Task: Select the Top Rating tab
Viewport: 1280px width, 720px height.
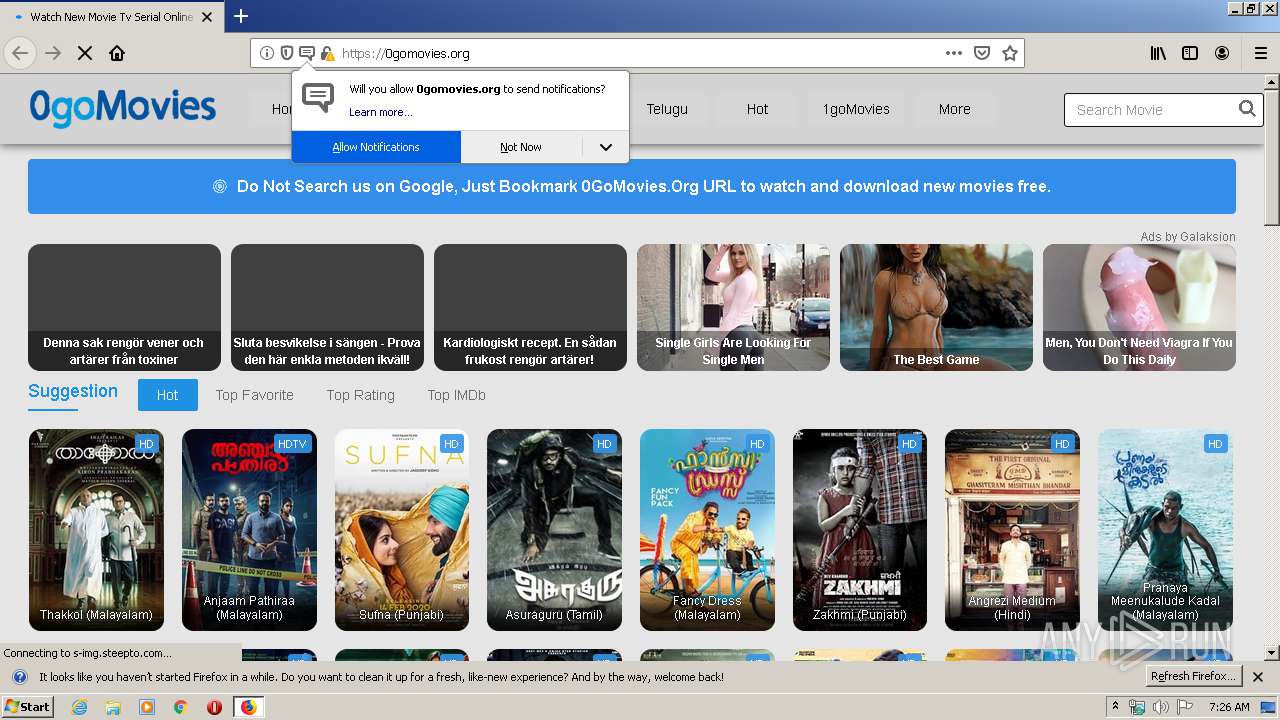Action: pyautogui.click(x=360, y=395)
